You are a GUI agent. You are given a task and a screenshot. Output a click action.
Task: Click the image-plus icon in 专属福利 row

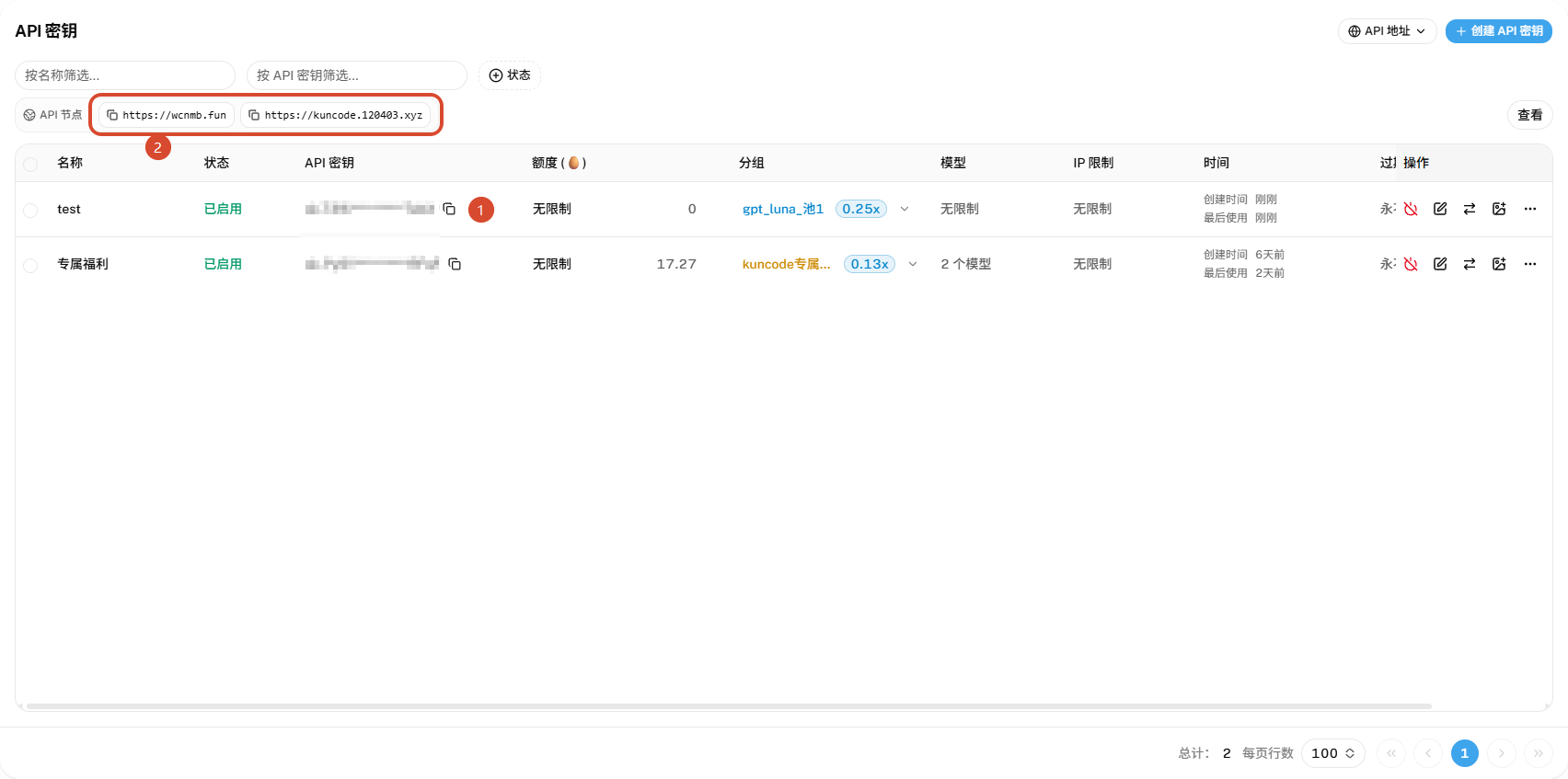pyautogui.click(x=1499, y=264)
